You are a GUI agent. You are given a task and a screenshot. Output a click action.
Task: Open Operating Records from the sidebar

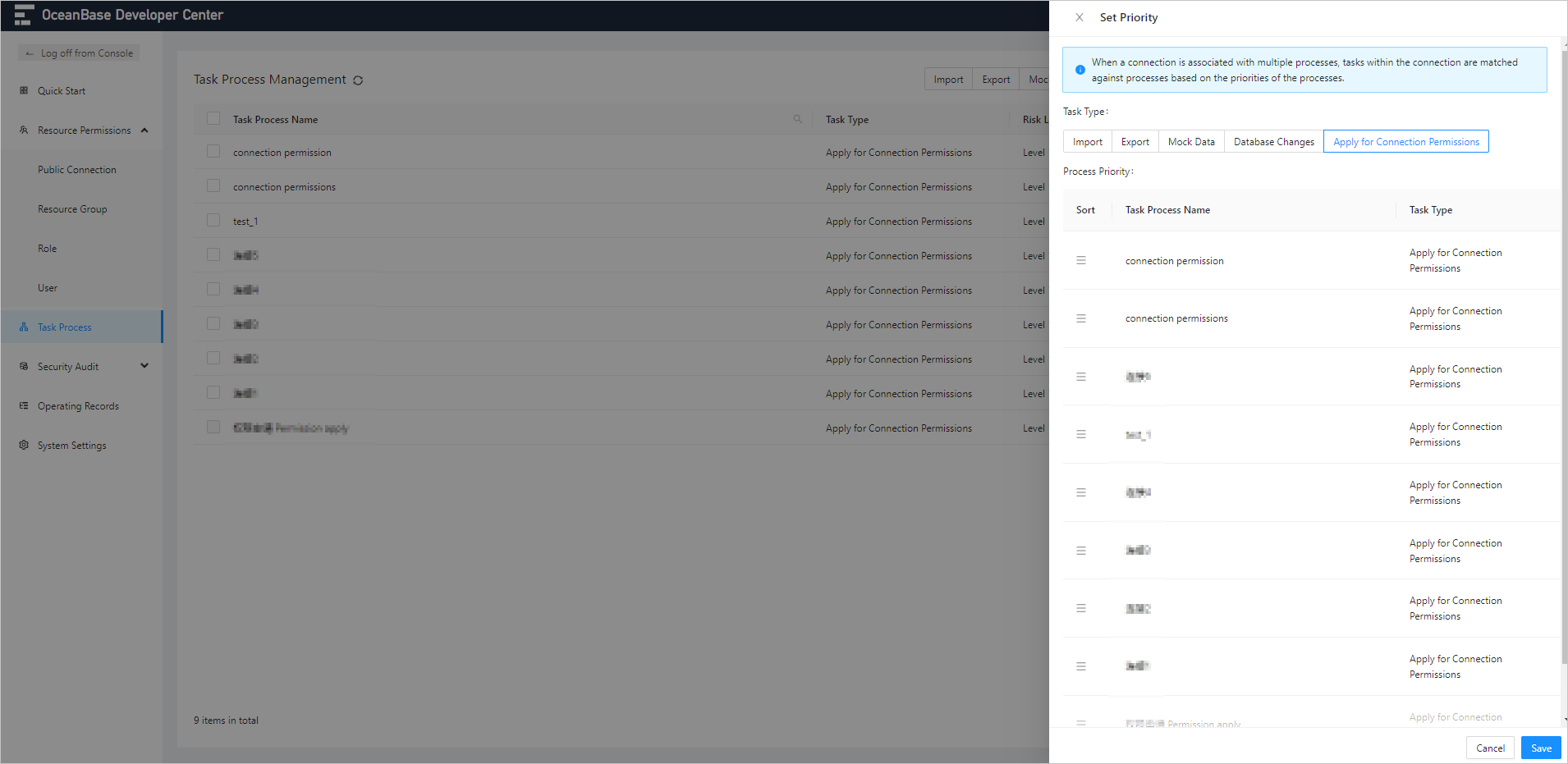(78, 405)
